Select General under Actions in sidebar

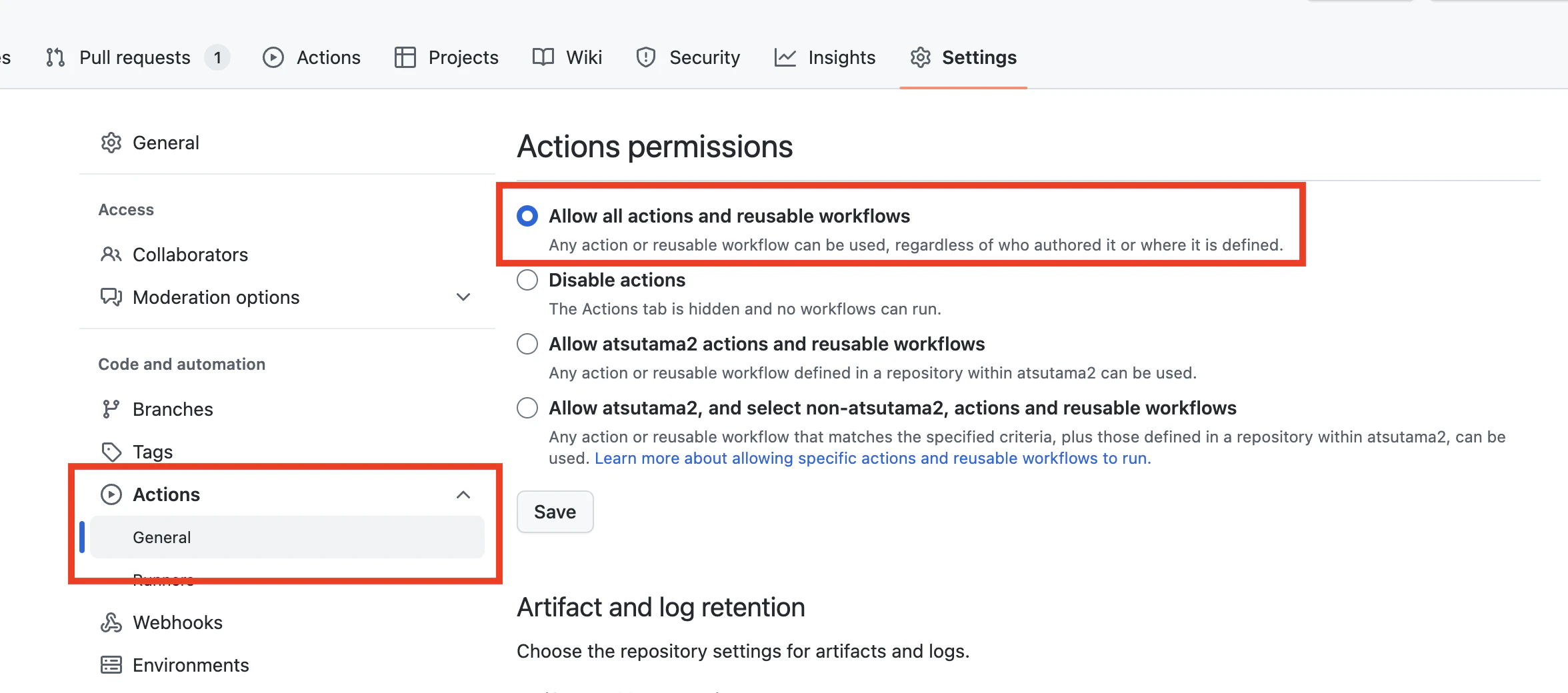tap(287, 537)
